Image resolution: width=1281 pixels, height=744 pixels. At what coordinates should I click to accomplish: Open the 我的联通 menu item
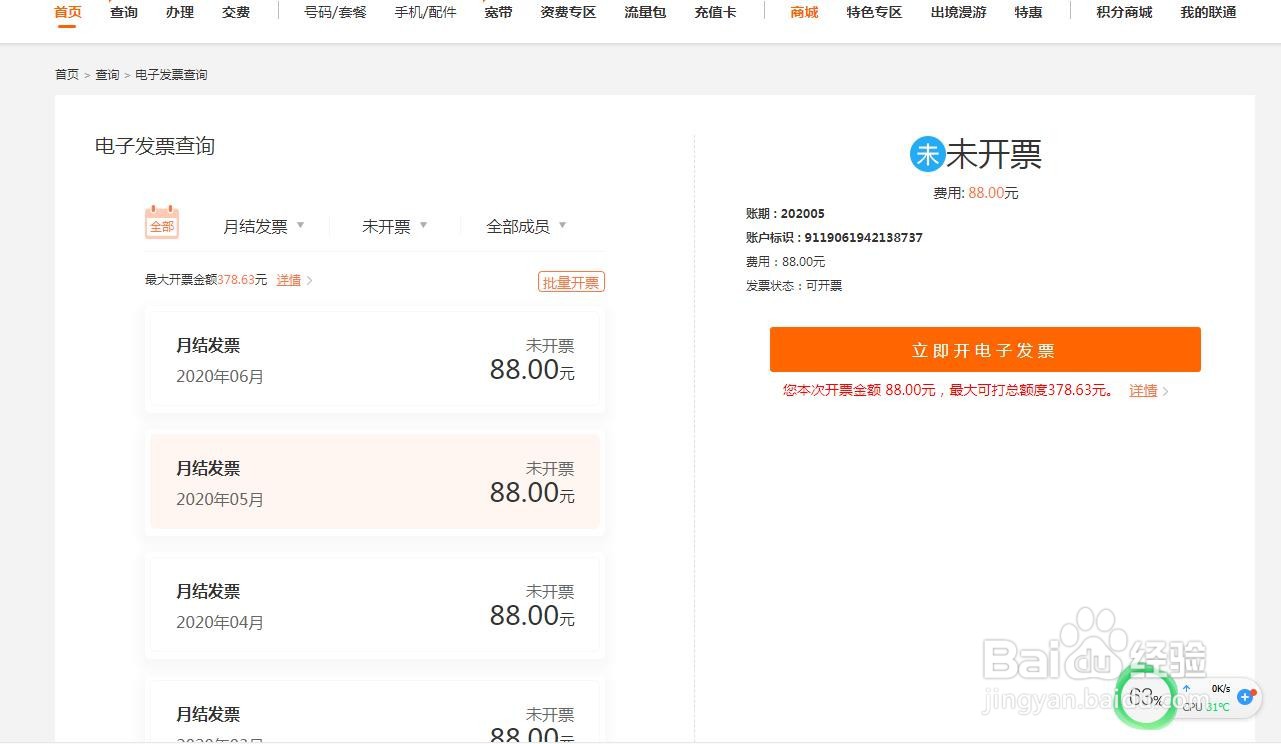point(1208,13)
